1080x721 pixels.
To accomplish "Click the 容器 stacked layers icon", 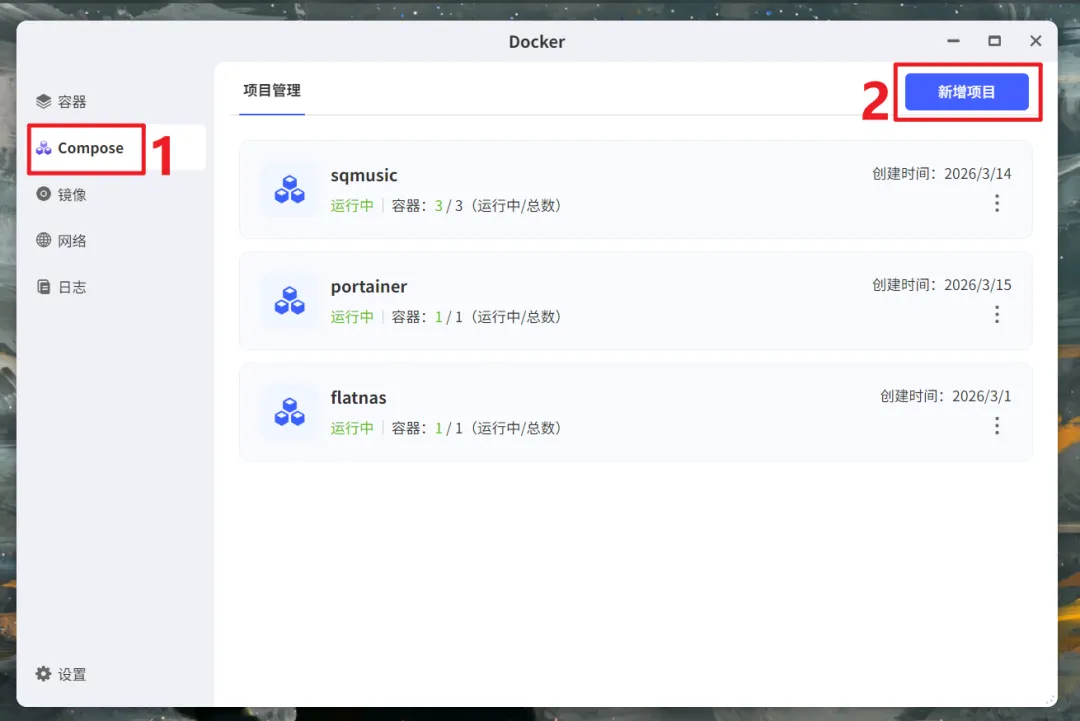I will click(x=43, y=101).
